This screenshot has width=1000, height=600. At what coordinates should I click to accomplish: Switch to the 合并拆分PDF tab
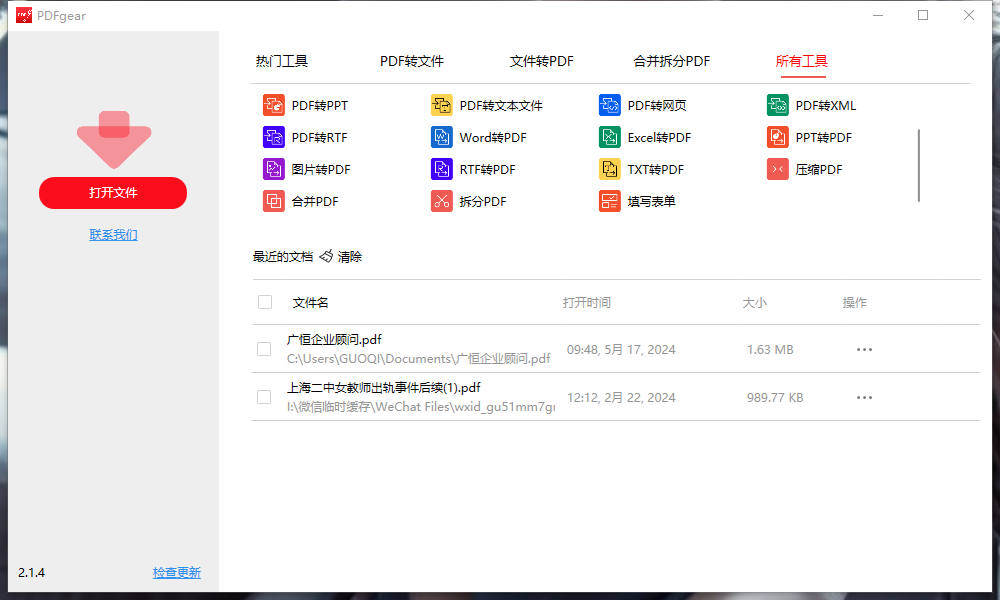pos(672,61)
